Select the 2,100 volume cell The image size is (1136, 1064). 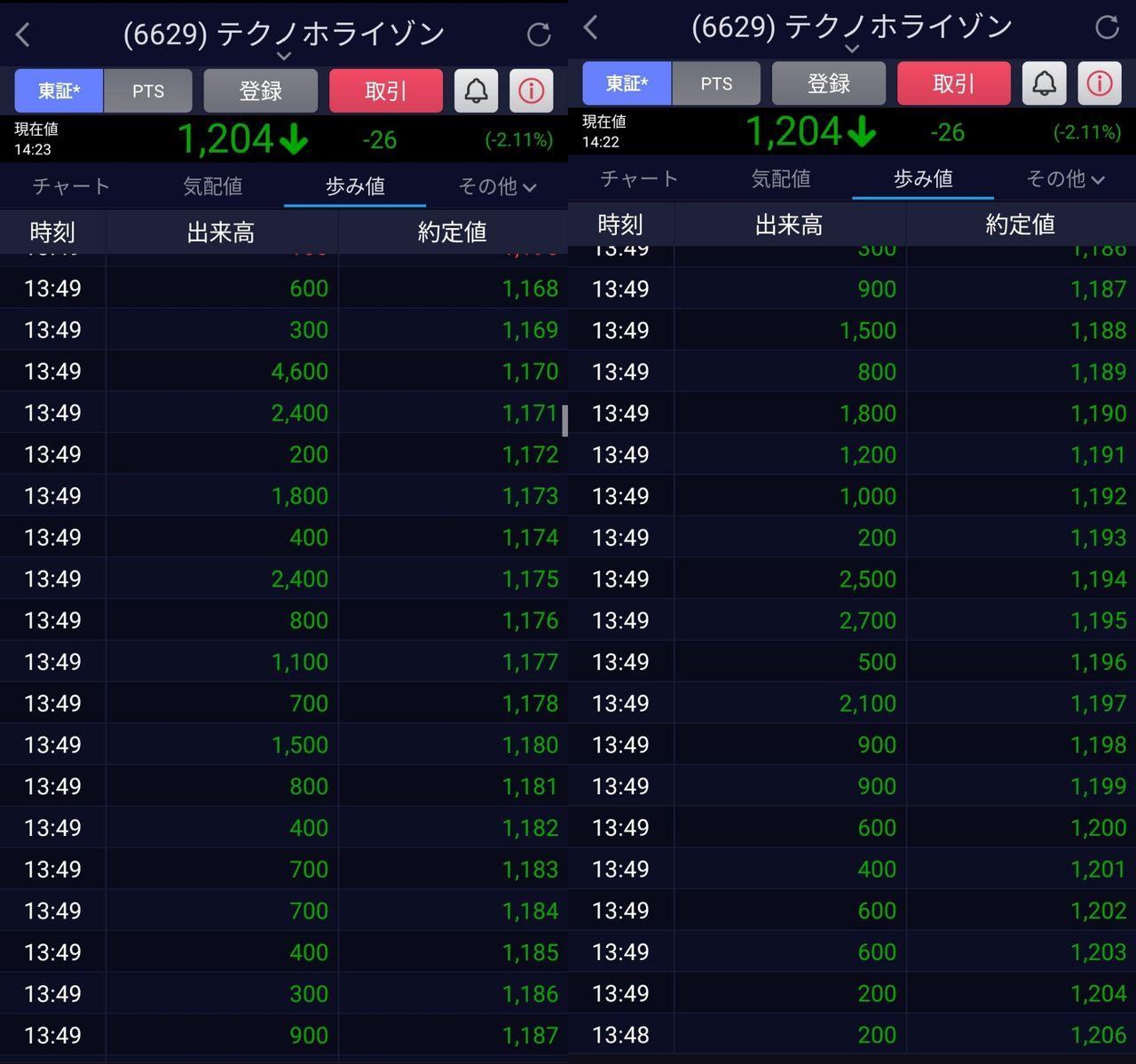point(790,704)
